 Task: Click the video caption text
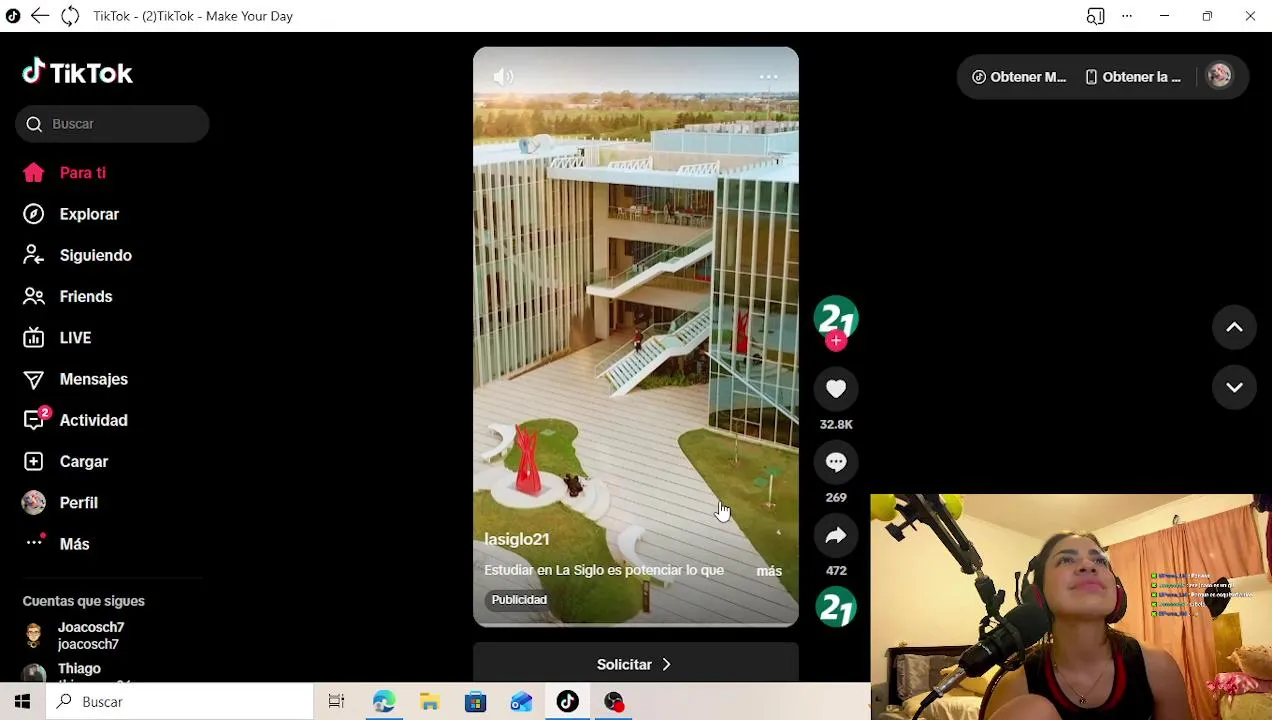point(604,570)
